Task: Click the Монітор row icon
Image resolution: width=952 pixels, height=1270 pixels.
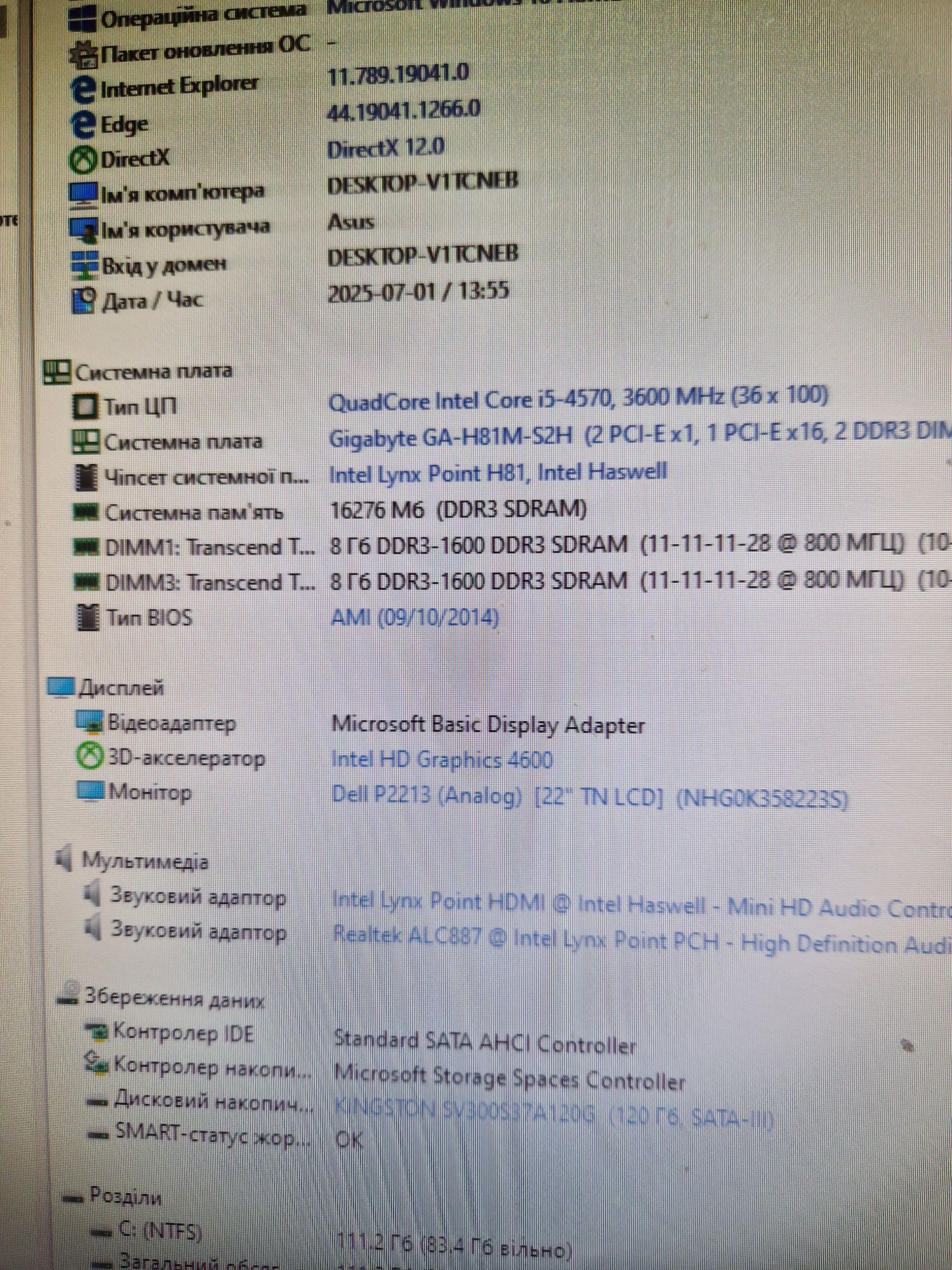Action: tap(90, 791)
